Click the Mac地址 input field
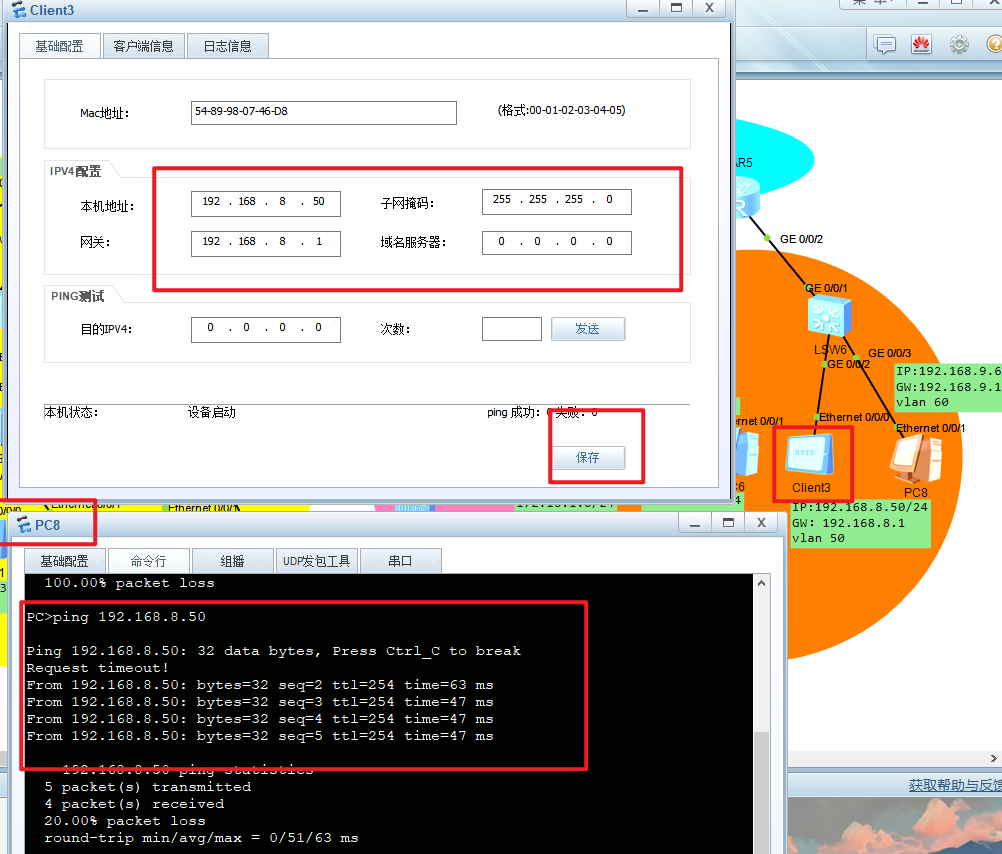 point(323,112)
